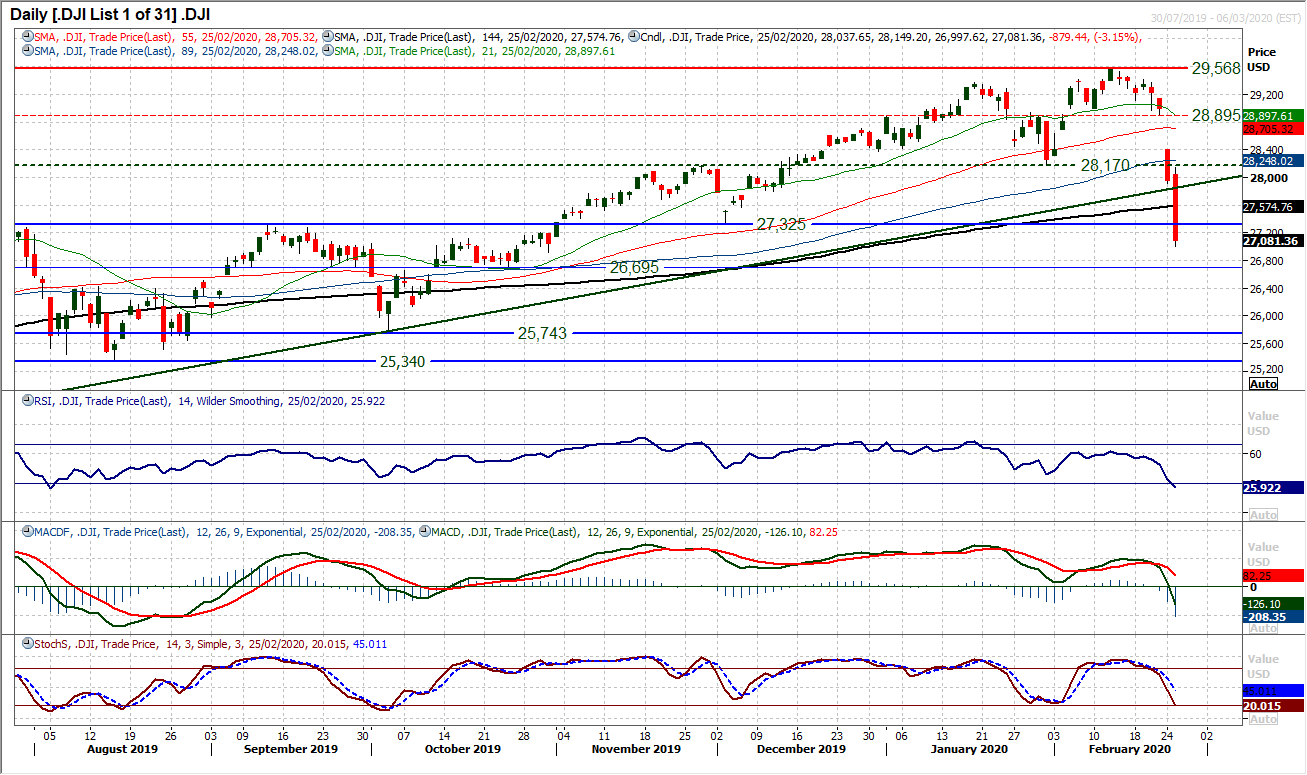Click the green 28,897.61 price tag
Screen dimensions: 1307x775
point(1273,116)
